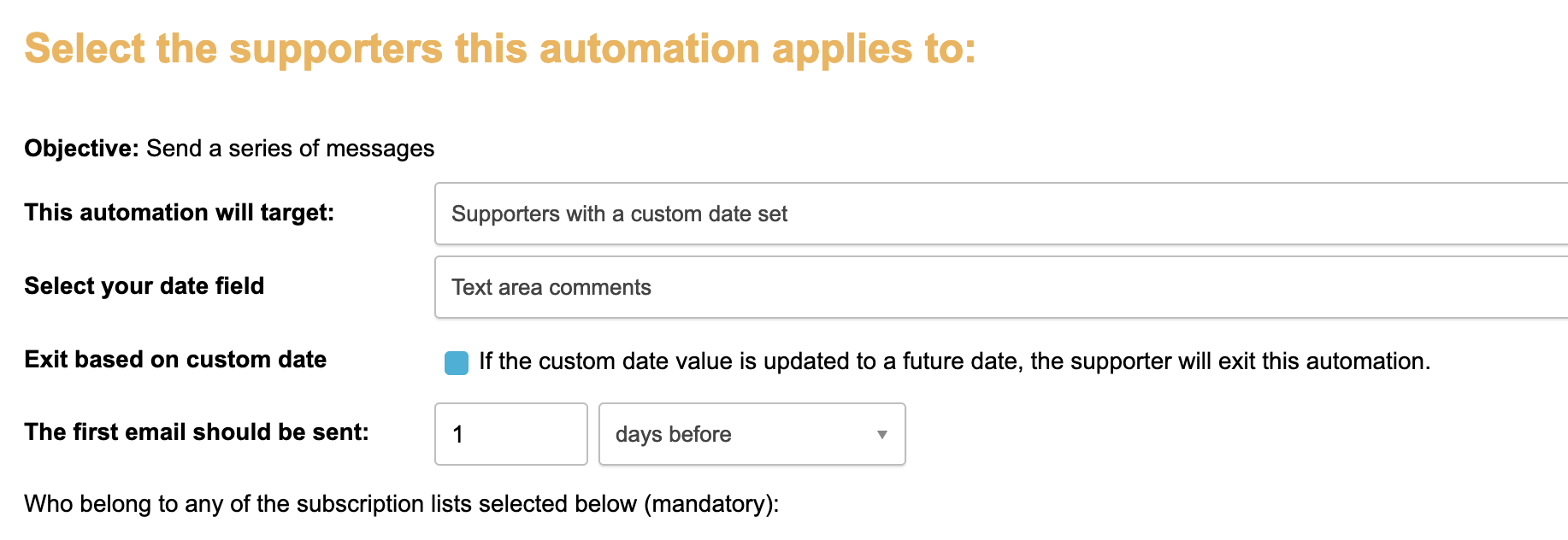Click the subscription lists mandatory instruction text
1568x540 pixels.
tap(401, 504)
